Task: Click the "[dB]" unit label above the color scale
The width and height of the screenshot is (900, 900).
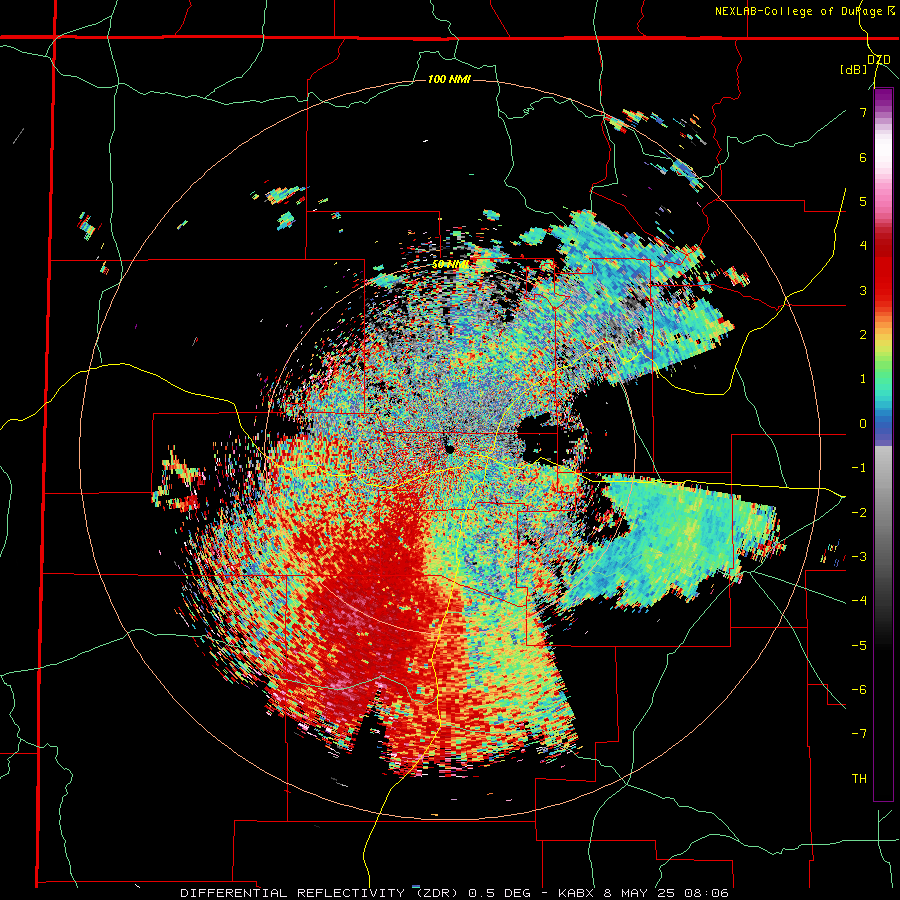Action: click(854, 69)
